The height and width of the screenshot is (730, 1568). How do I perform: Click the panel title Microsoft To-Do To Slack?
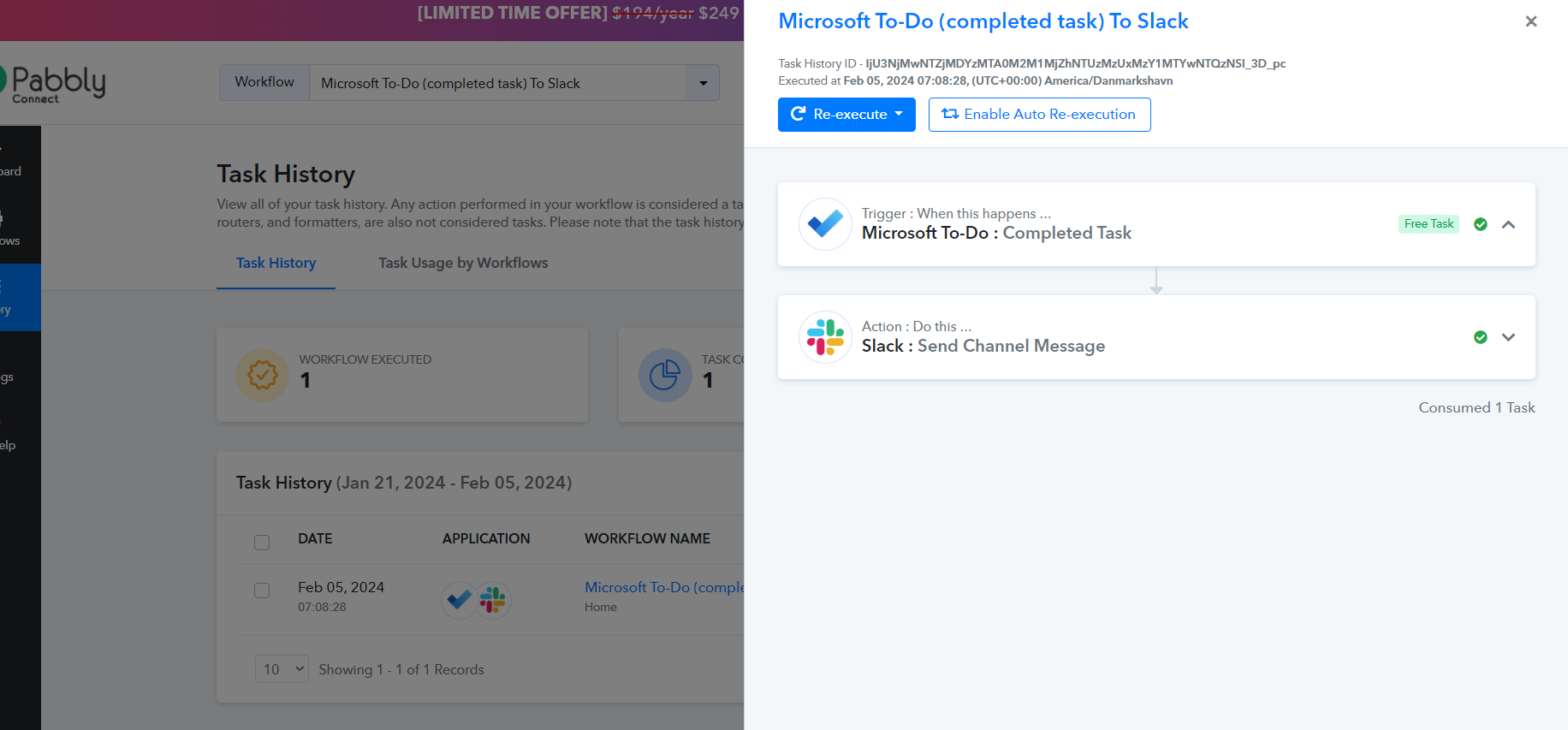(983, 21)
